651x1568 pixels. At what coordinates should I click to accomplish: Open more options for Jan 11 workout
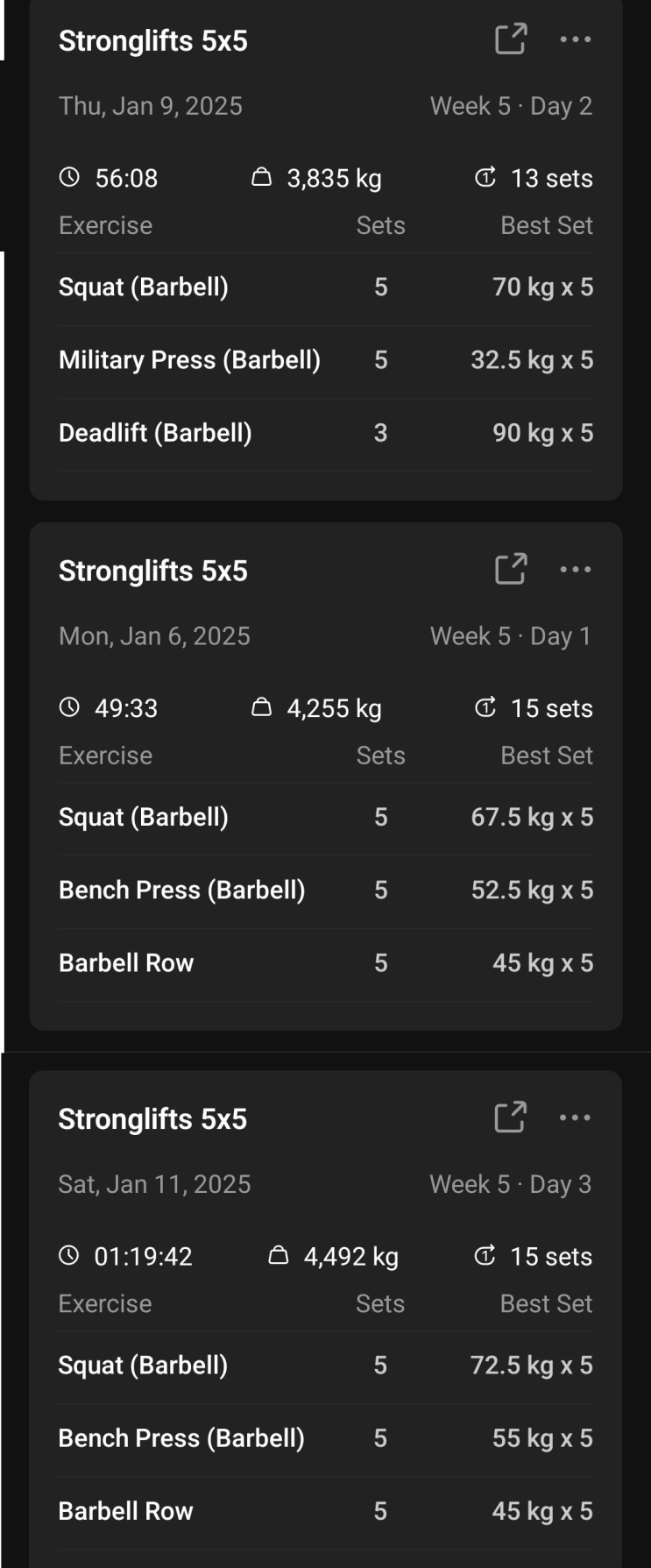pos(575,1117)
